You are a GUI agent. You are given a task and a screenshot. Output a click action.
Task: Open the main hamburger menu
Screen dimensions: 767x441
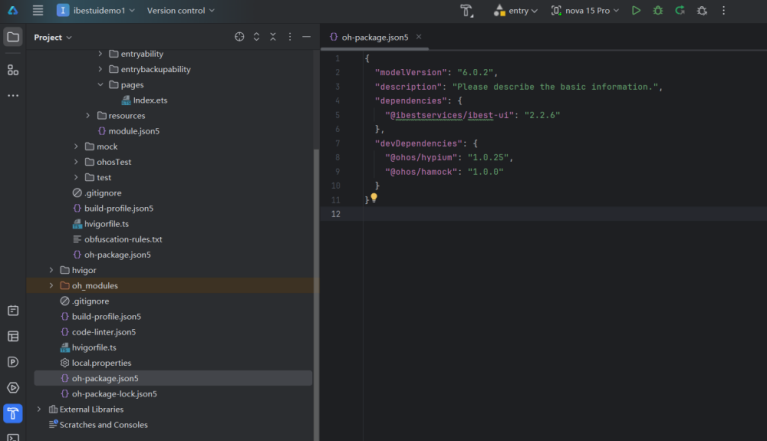(x=38, y=10)
